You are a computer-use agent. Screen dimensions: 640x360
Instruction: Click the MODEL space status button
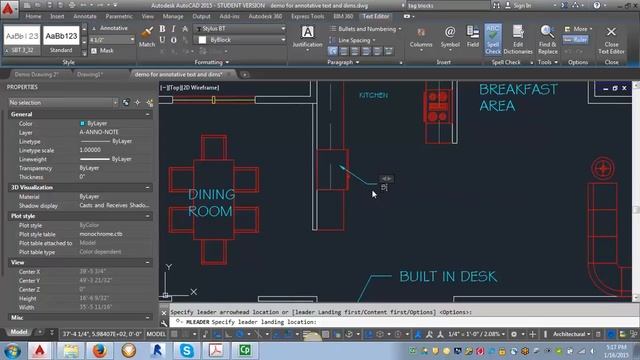[x=156, y=334]
